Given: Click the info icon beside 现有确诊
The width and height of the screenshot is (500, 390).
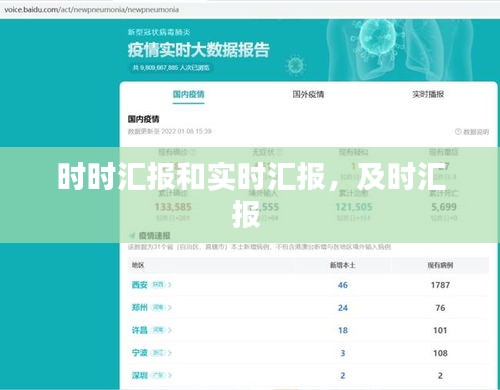Looking at the screenshot, I should (193, 152).
